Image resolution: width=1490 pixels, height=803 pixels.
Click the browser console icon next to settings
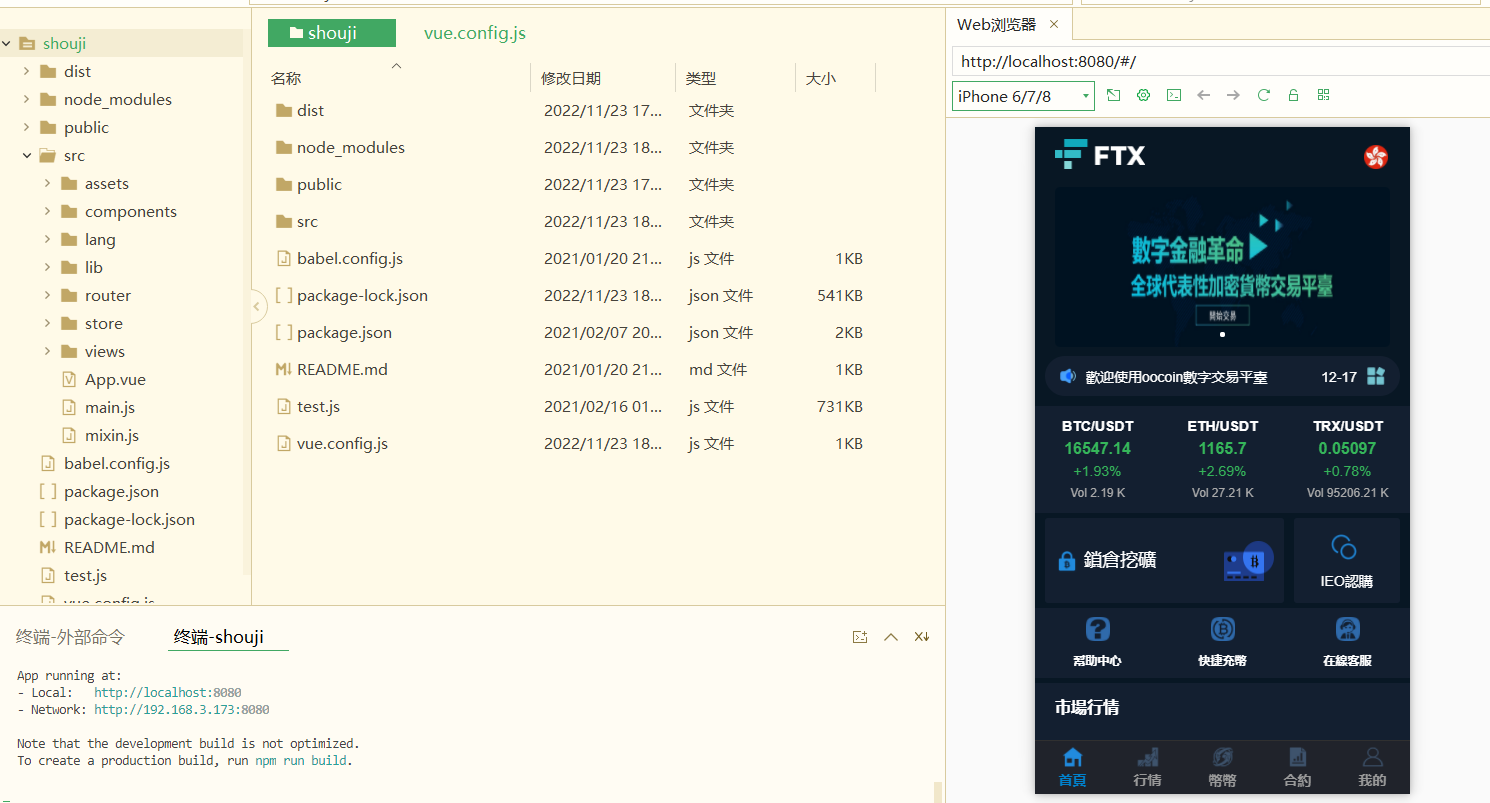click(1173, 95)
